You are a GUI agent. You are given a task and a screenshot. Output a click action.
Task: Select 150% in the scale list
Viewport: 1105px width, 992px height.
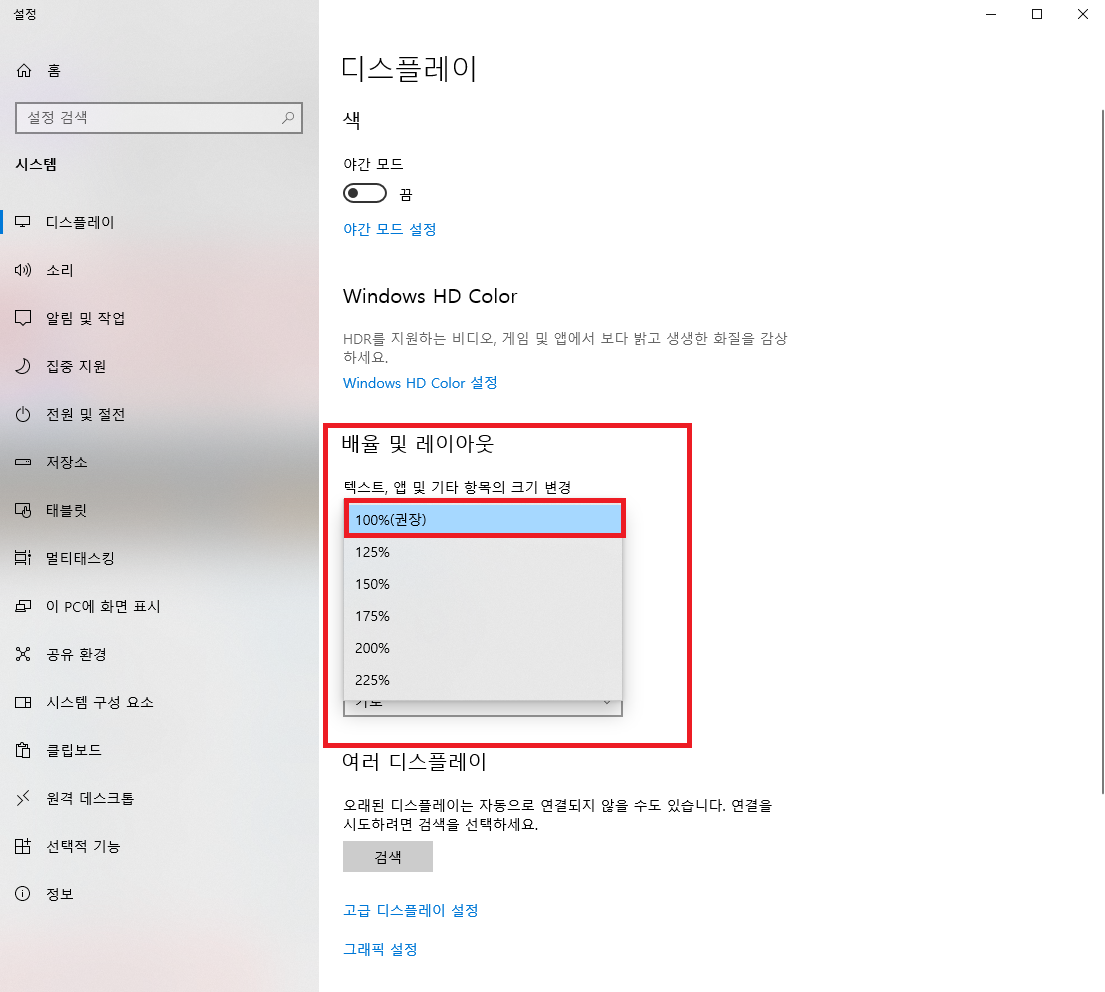pyautogui.click(x=483, y=584)
